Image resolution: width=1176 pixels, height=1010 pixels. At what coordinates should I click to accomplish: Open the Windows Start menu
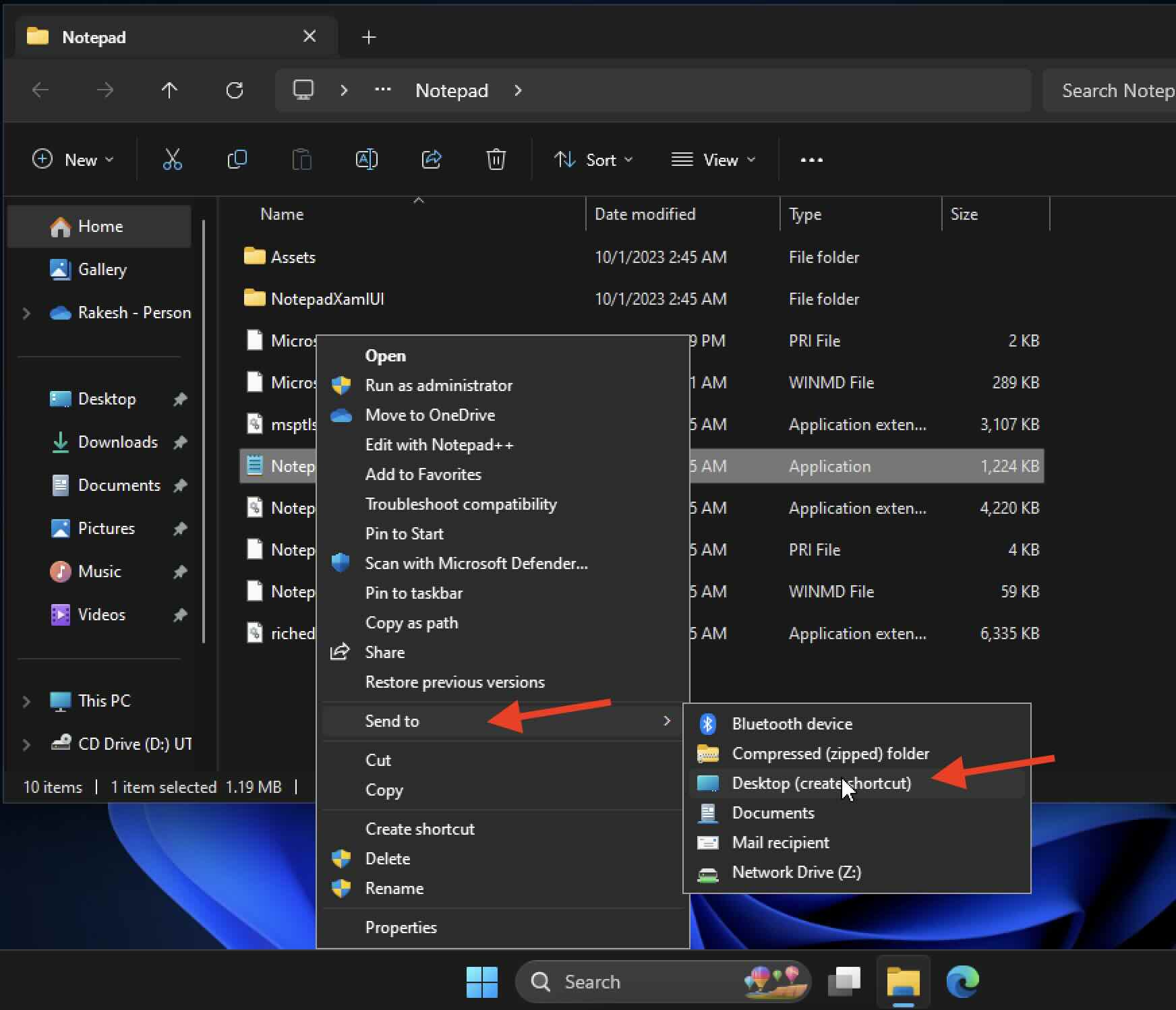tap(481, 982)
